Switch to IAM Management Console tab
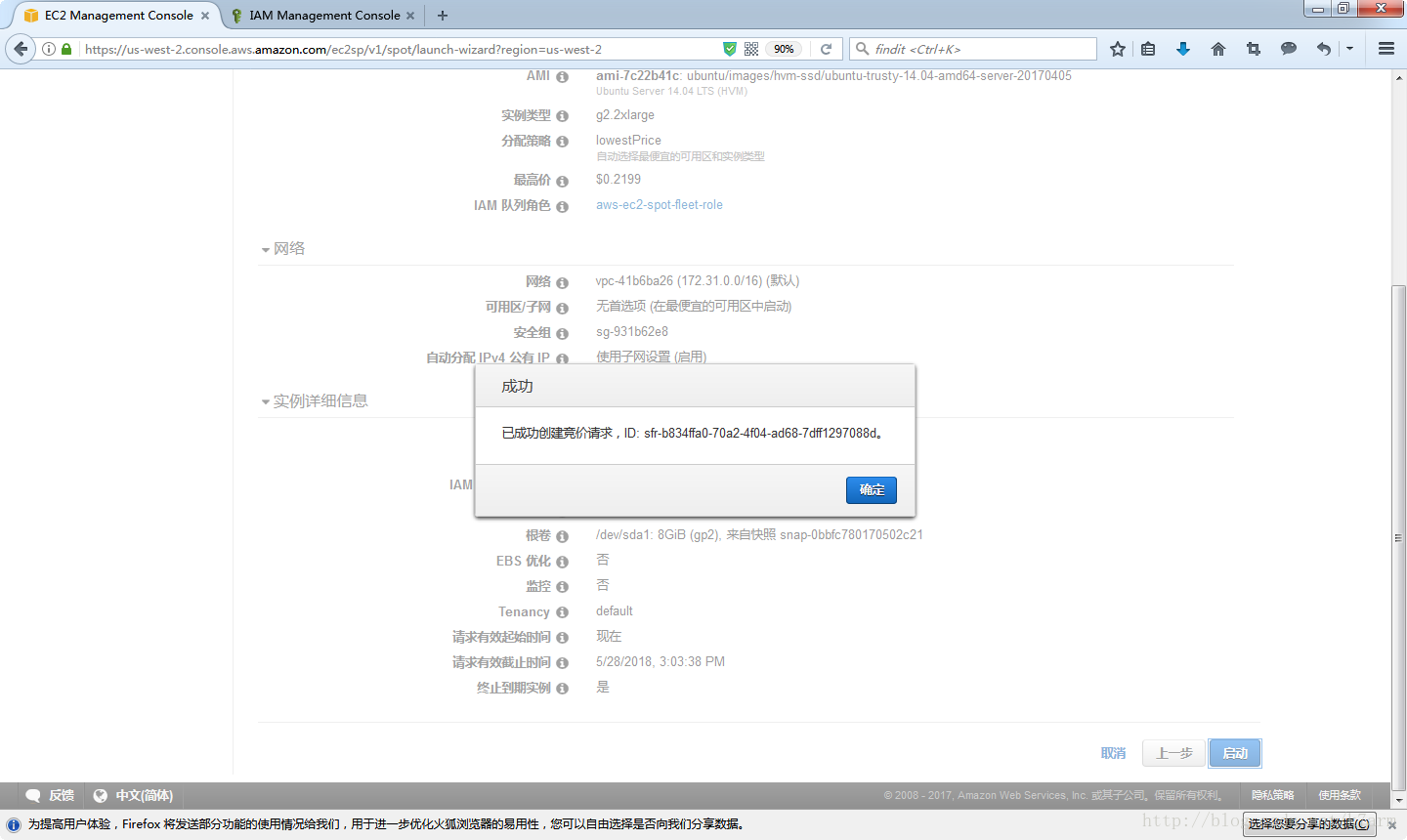Screen dimensions: 1407x840 click(x=324, y=16)
